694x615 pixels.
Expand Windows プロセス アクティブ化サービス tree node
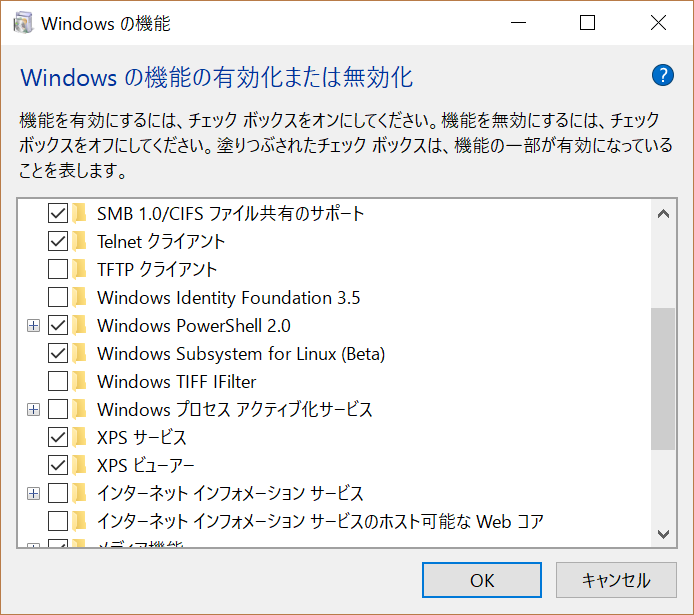click(33, 410)
